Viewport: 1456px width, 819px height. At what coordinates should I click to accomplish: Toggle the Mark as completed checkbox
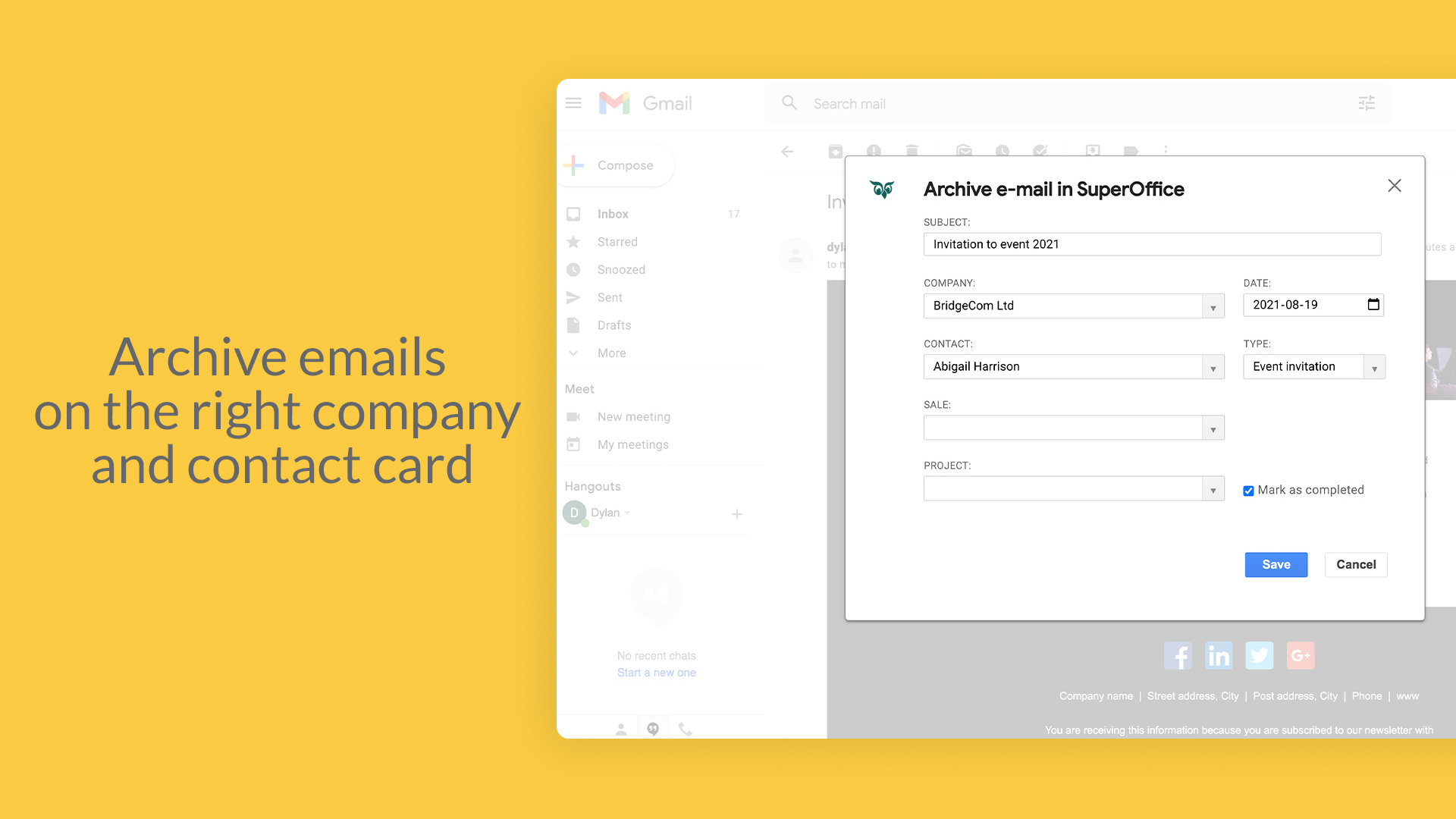tap(1247, 490)
